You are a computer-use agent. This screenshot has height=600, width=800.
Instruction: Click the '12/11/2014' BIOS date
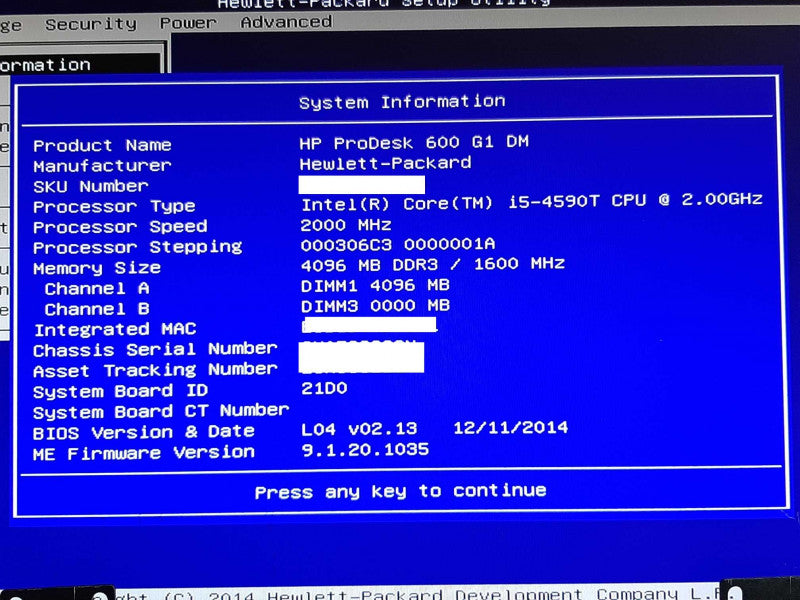point(511,428)
